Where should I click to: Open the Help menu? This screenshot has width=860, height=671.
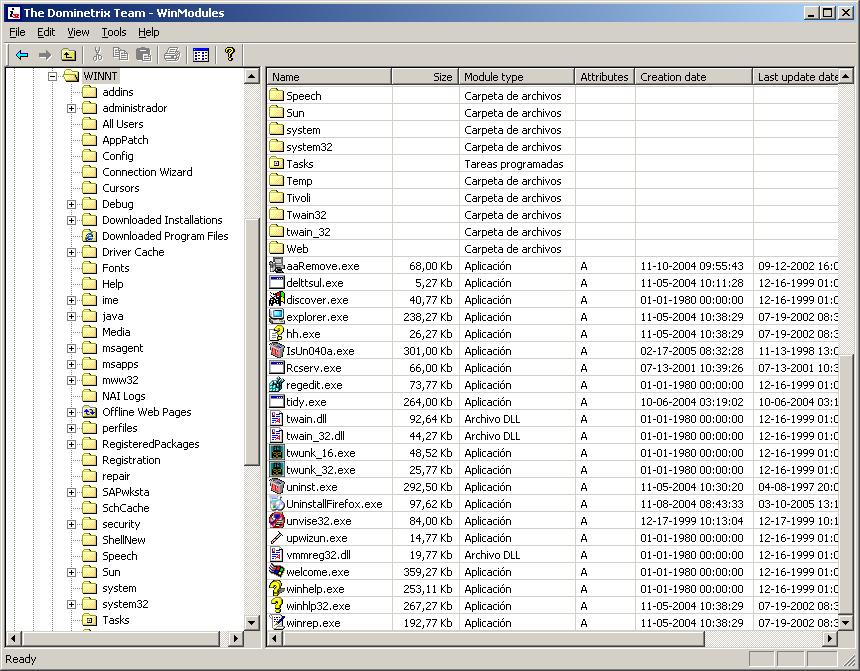point(149,32)
